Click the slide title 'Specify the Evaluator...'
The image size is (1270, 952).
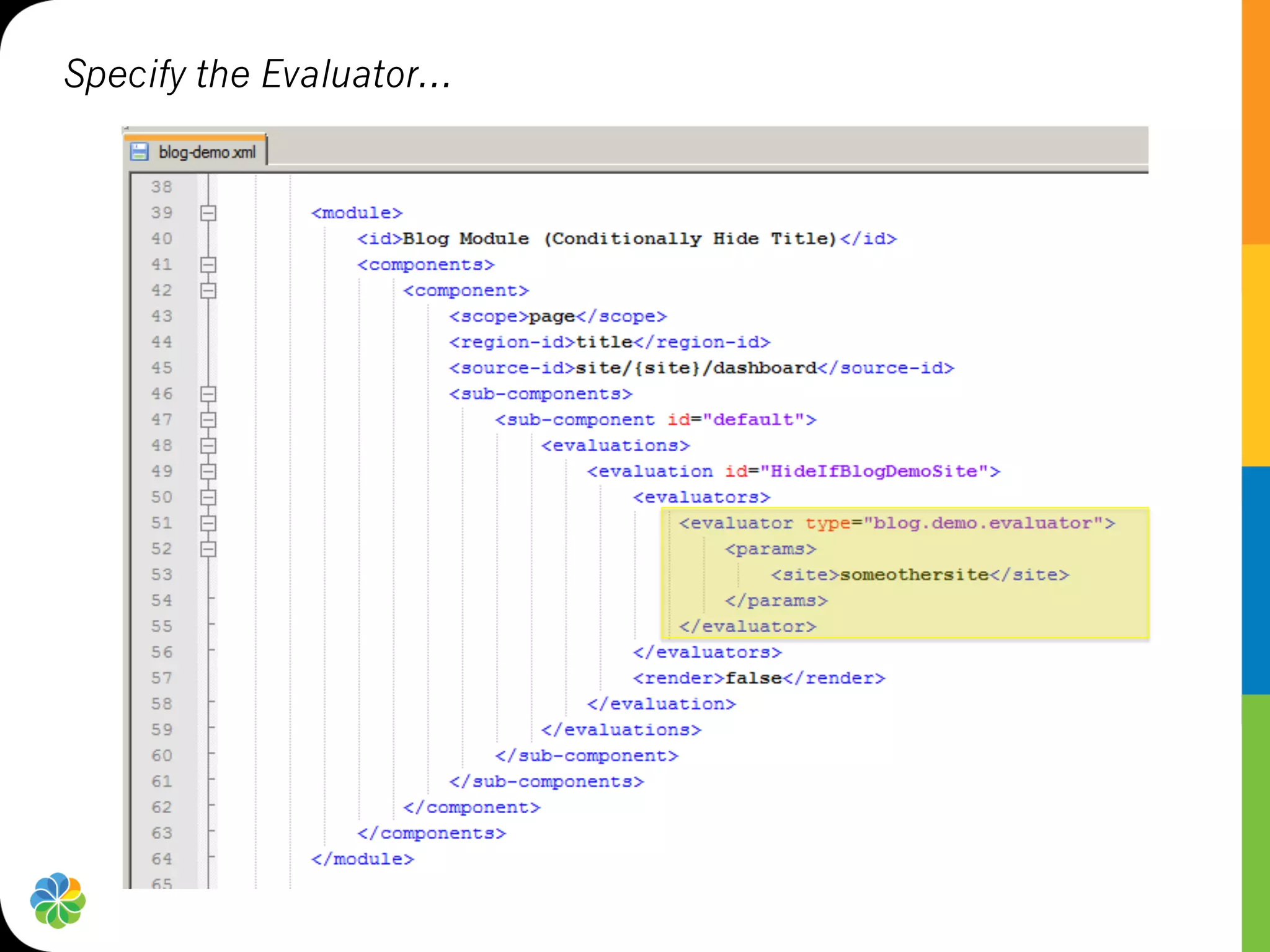[x=258, y=74]
